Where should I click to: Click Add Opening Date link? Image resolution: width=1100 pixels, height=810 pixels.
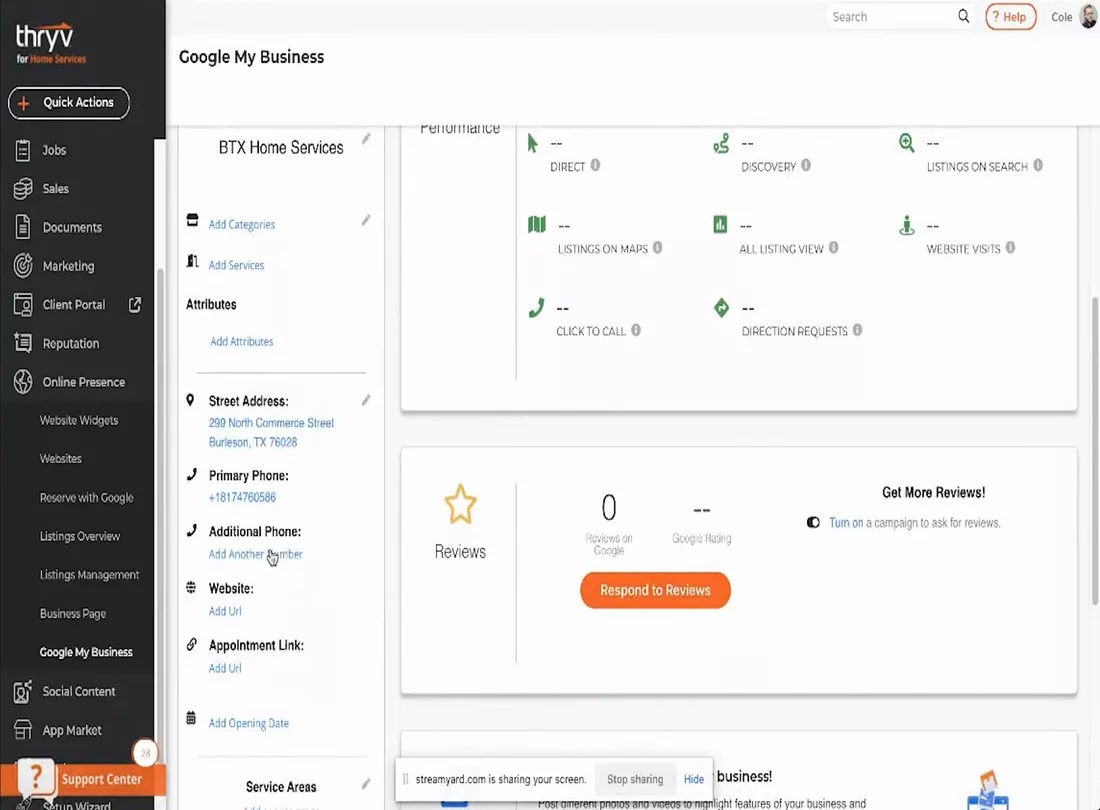pyautogui.click(x=248, y=723)
